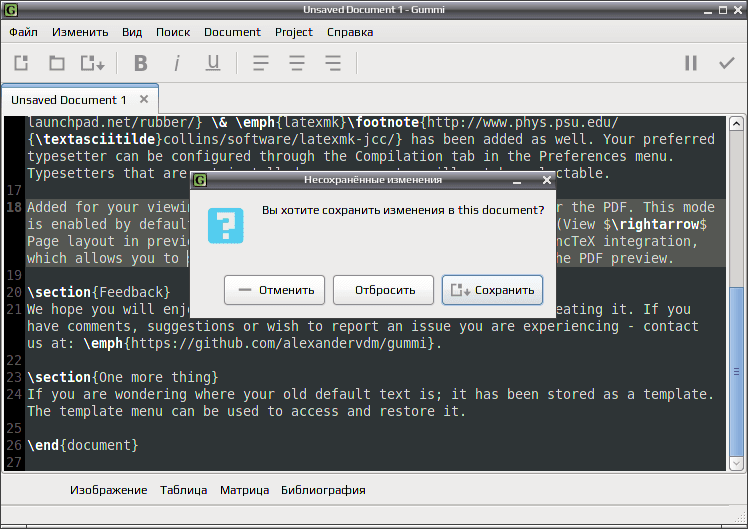Click the editor scrollbar up arrow
The height and width of the screenshot is (529, 748).
[736, 124]
